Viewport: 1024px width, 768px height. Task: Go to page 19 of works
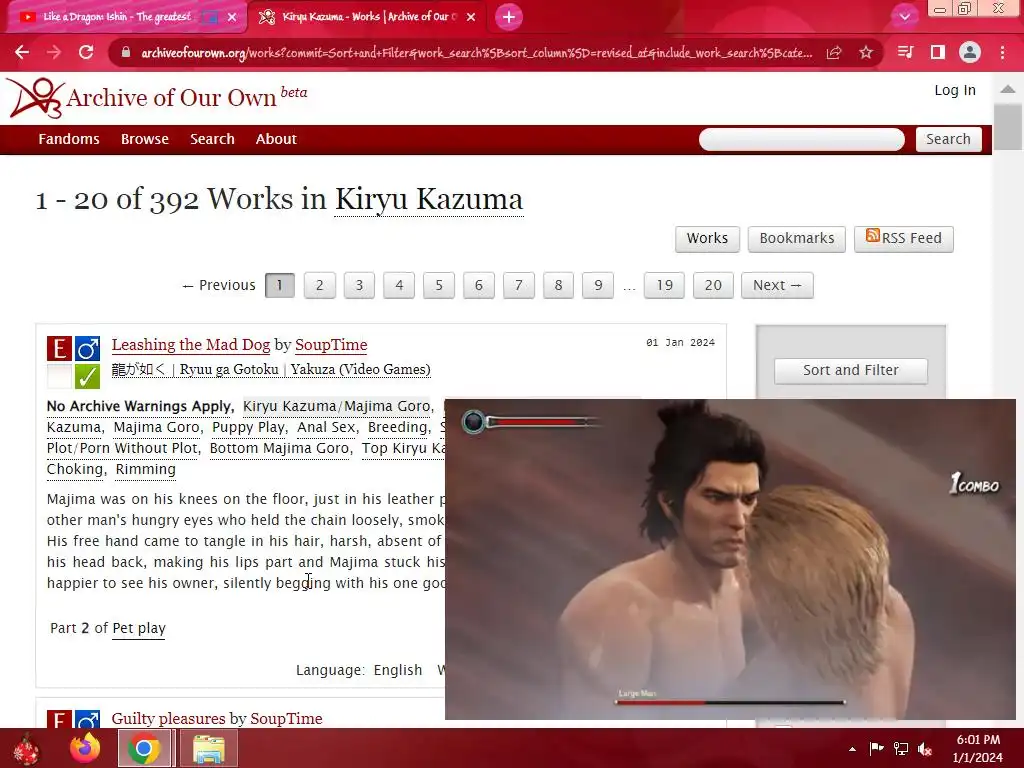click(664, 285)
